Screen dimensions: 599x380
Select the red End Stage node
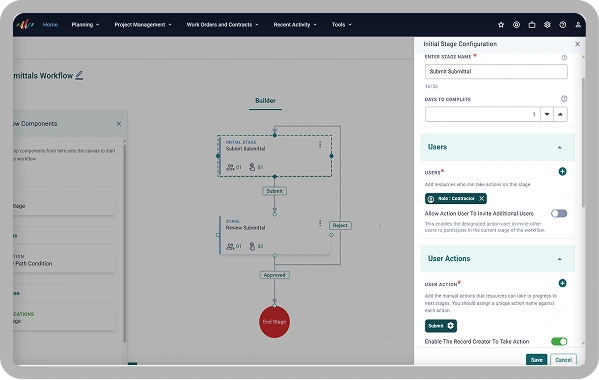pos(274,322)
